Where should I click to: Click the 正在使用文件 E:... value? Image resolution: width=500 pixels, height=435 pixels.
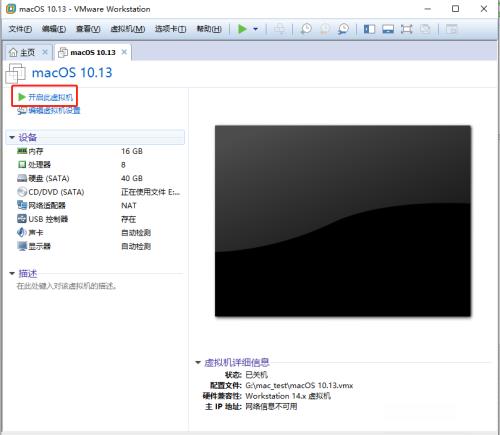click(x=151, y=192)
